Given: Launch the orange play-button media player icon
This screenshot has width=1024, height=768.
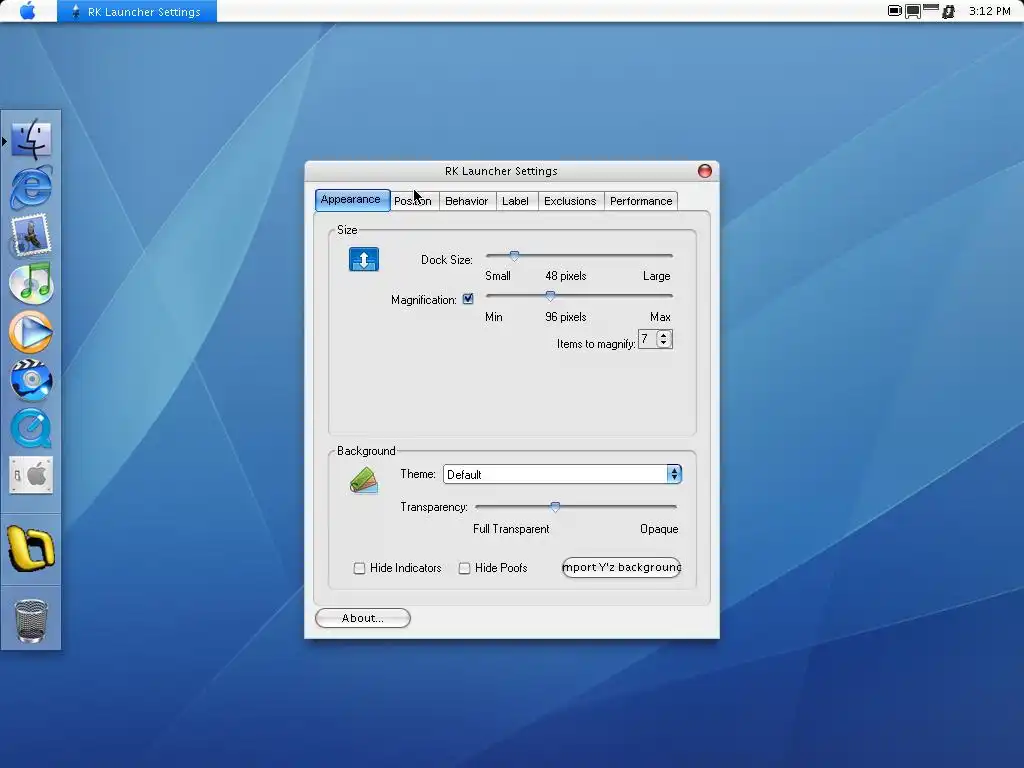Looking at the screenshot, I should (31, 332).
